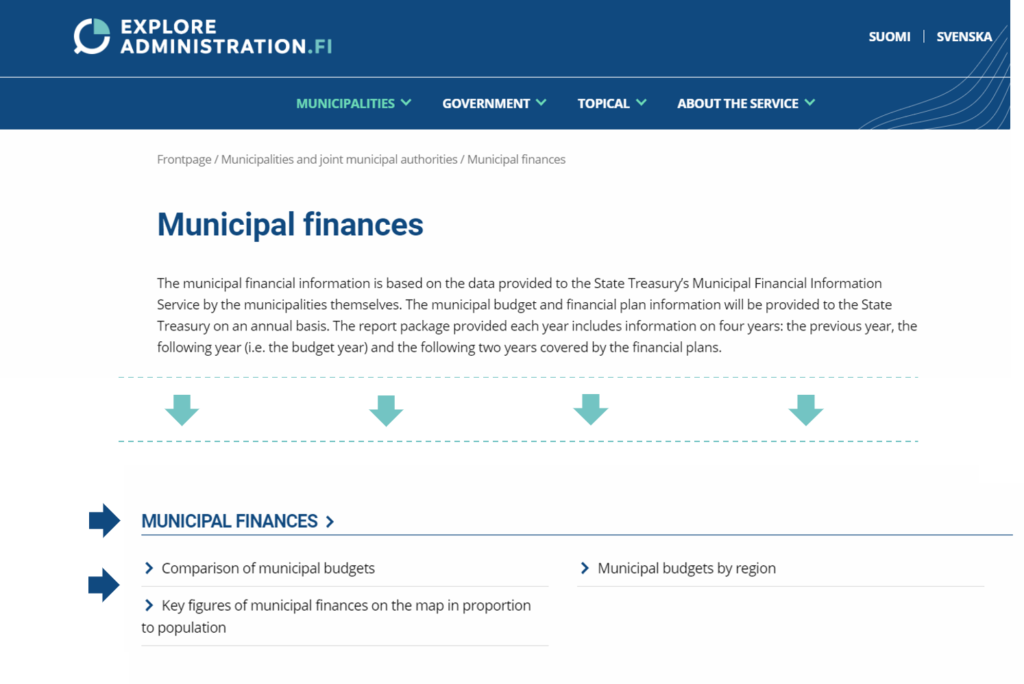Open Key figures of municipal finances map link
1024x684 pixels.
345,606
